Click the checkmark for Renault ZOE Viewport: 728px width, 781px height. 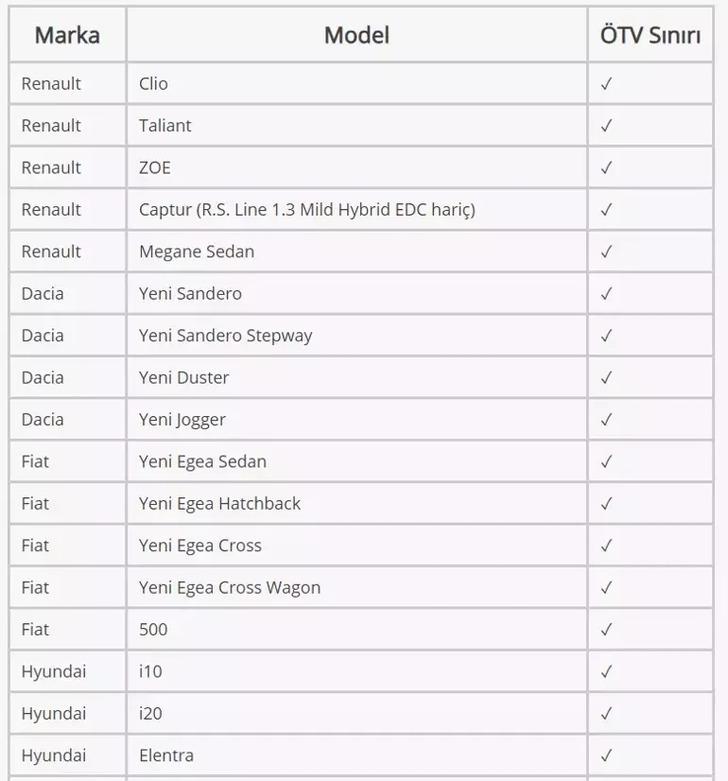606,168
